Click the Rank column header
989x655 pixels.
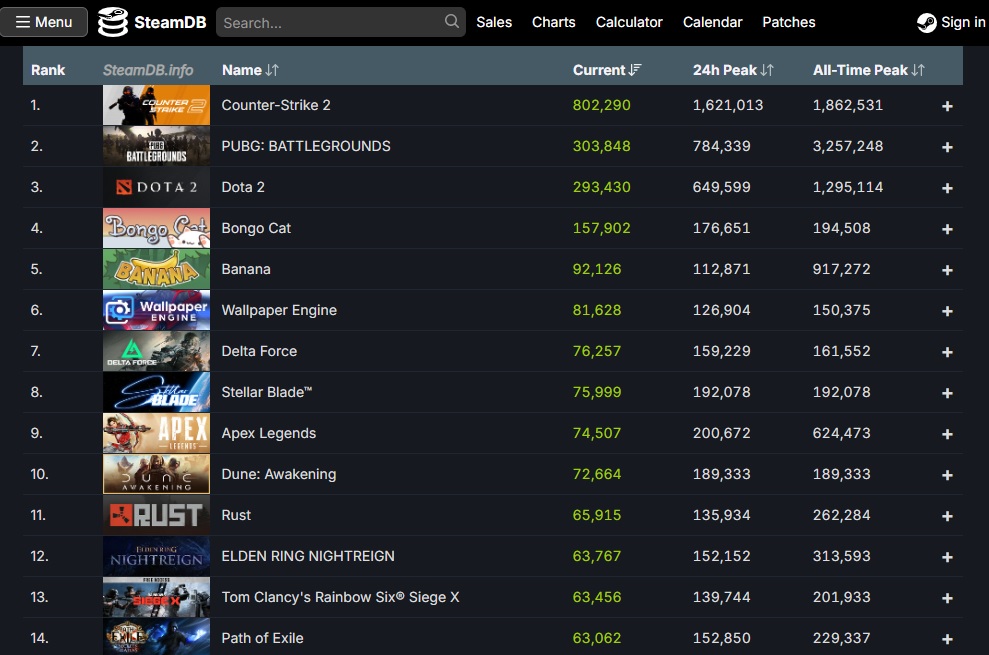tap(48, 70)
